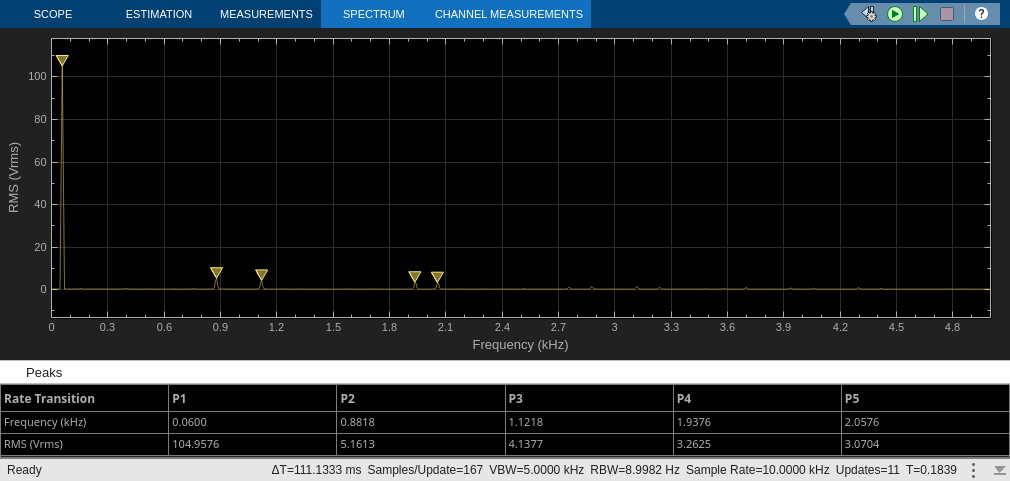This screenshot has height=481, width=1010.
Task: Click the P3 frequency value 1.1218
Action: tap(526, 422)
